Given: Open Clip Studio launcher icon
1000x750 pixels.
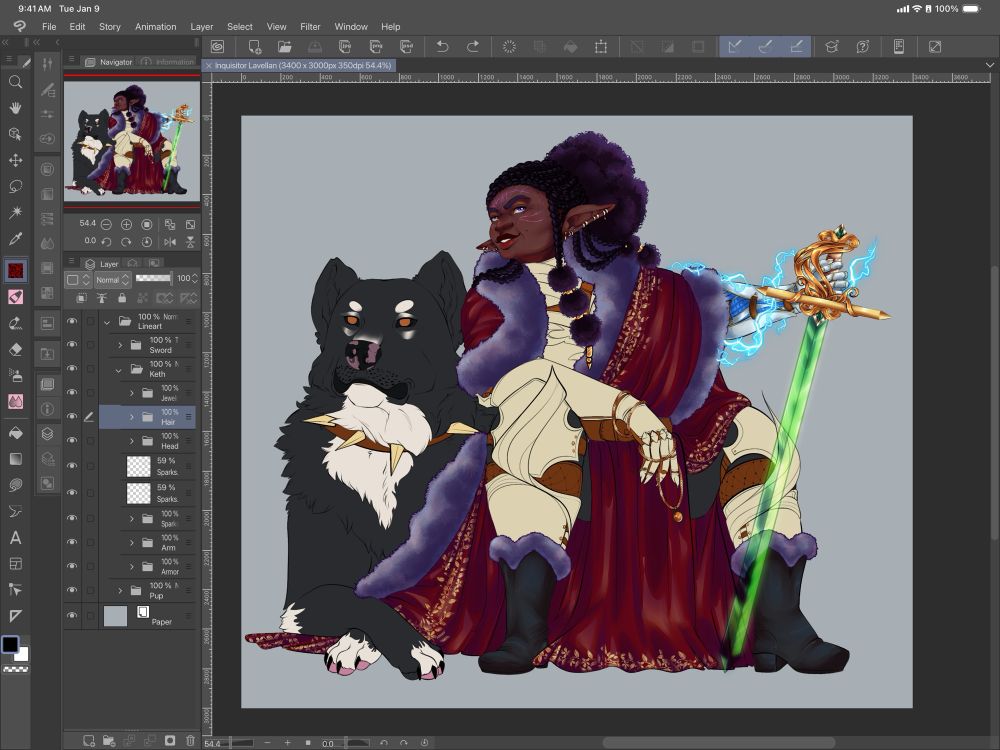Looking at the screenshot, I should 217,47.
